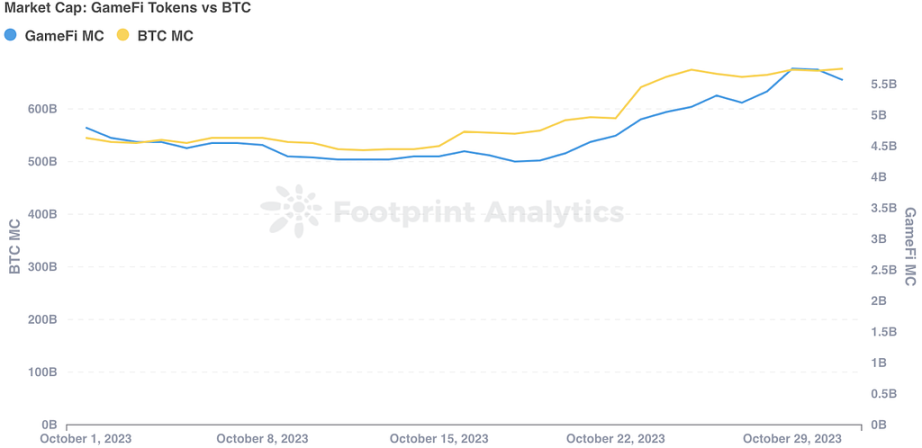Select the October 8, 2023 x-axis label
The width and height of the screenshot is (922, 448).
coord(262,438)
